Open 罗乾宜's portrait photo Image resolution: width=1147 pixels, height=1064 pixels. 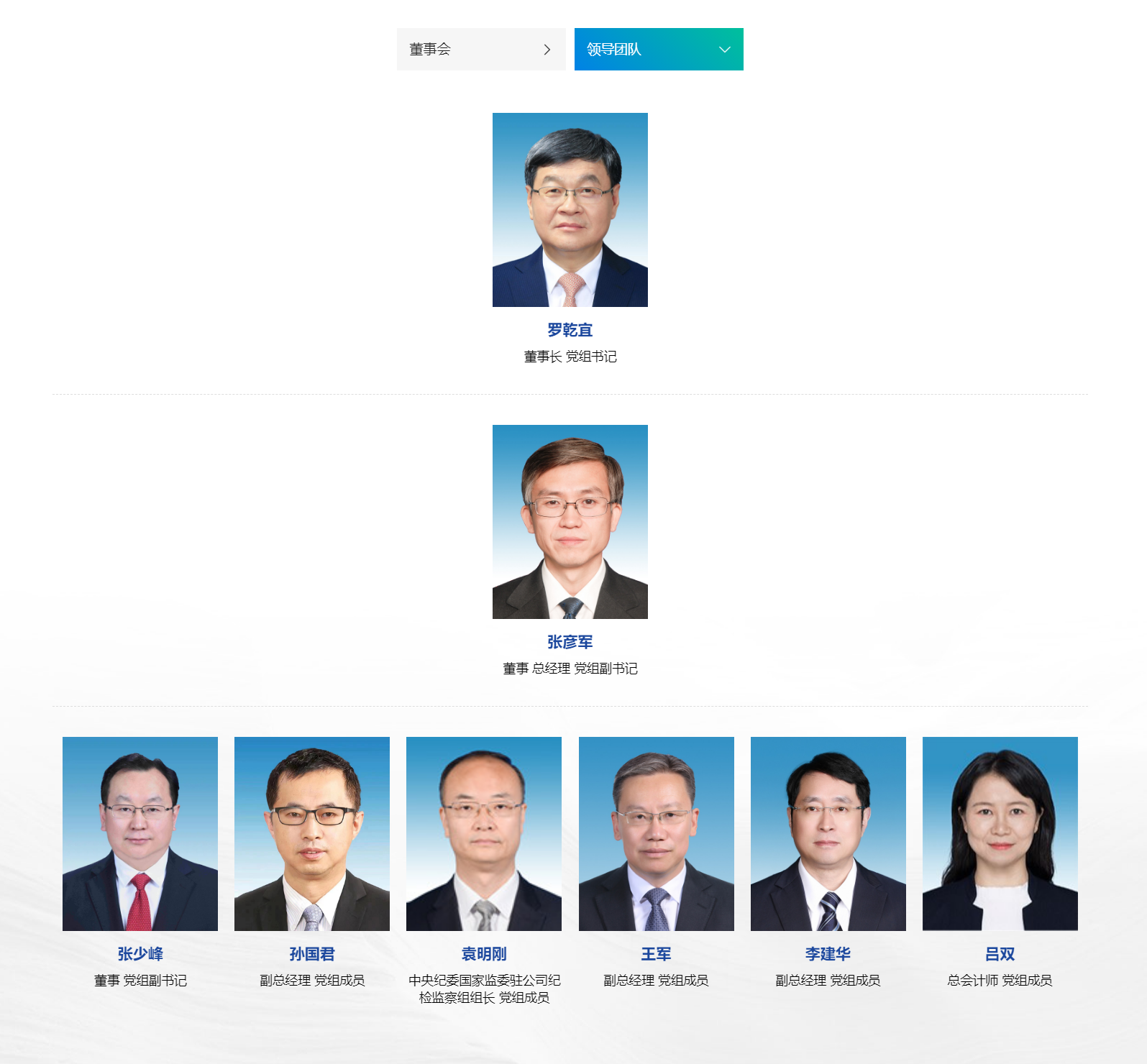(x=570, y=210)
